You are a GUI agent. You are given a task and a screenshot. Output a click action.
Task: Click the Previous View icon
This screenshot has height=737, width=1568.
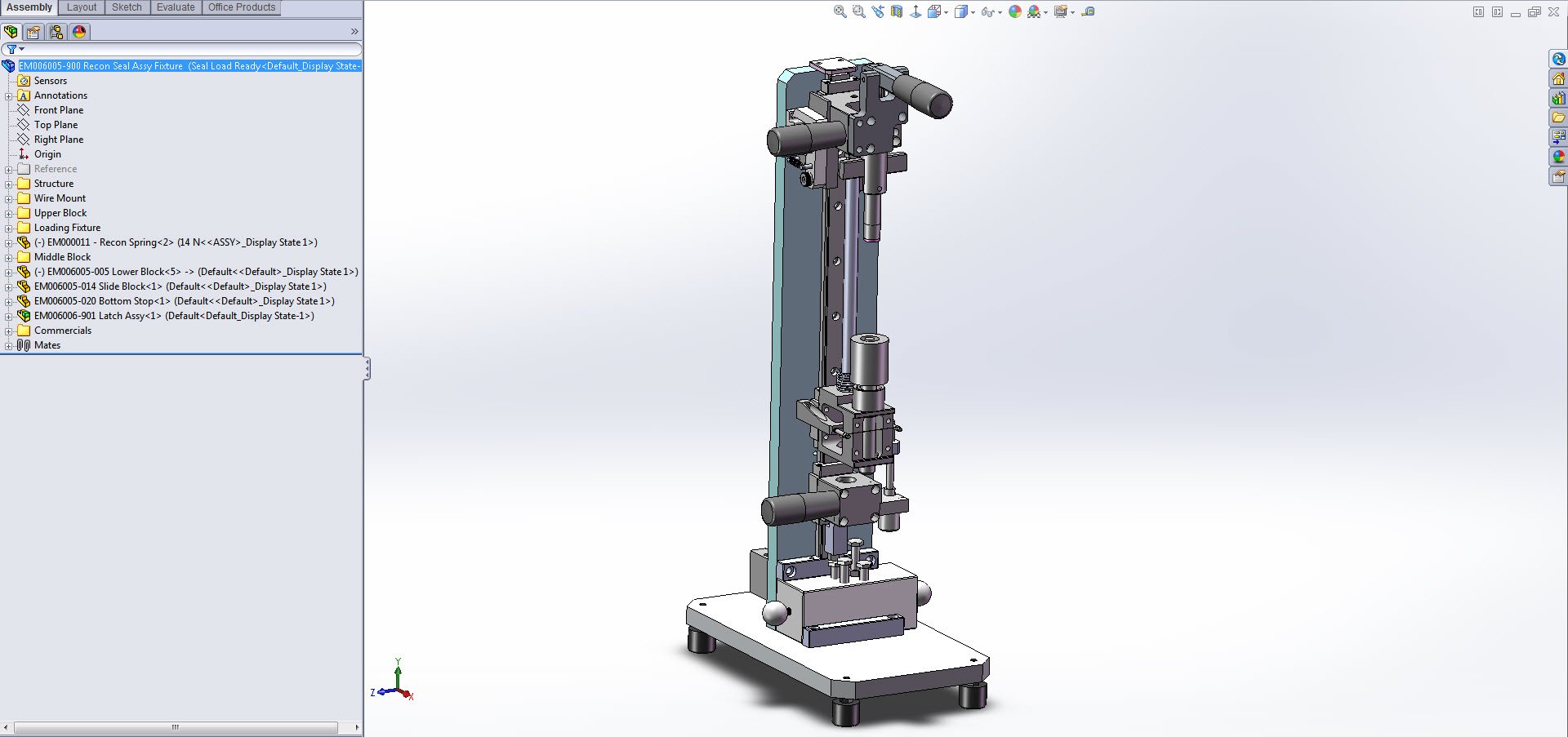876,11
